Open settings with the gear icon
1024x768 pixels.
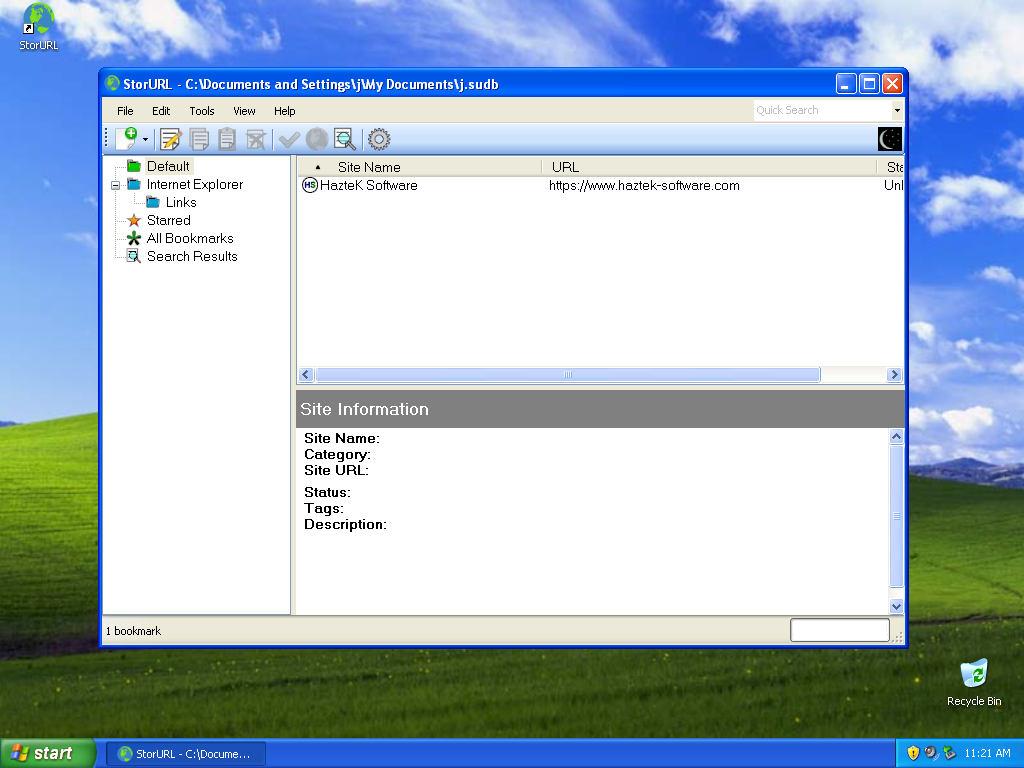[x=379, y=139]
